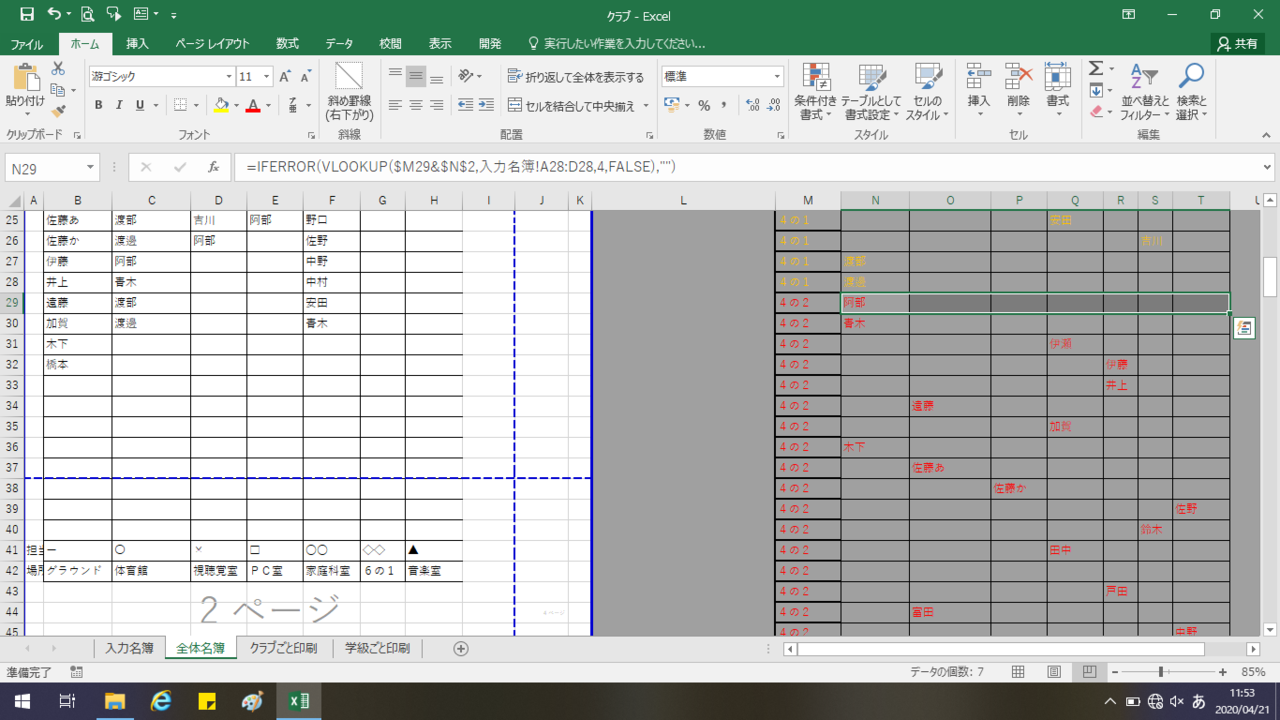Click the Fill down arrow icon
The height and width of the screenshot is (720, 1280).
pos(1096,90)
